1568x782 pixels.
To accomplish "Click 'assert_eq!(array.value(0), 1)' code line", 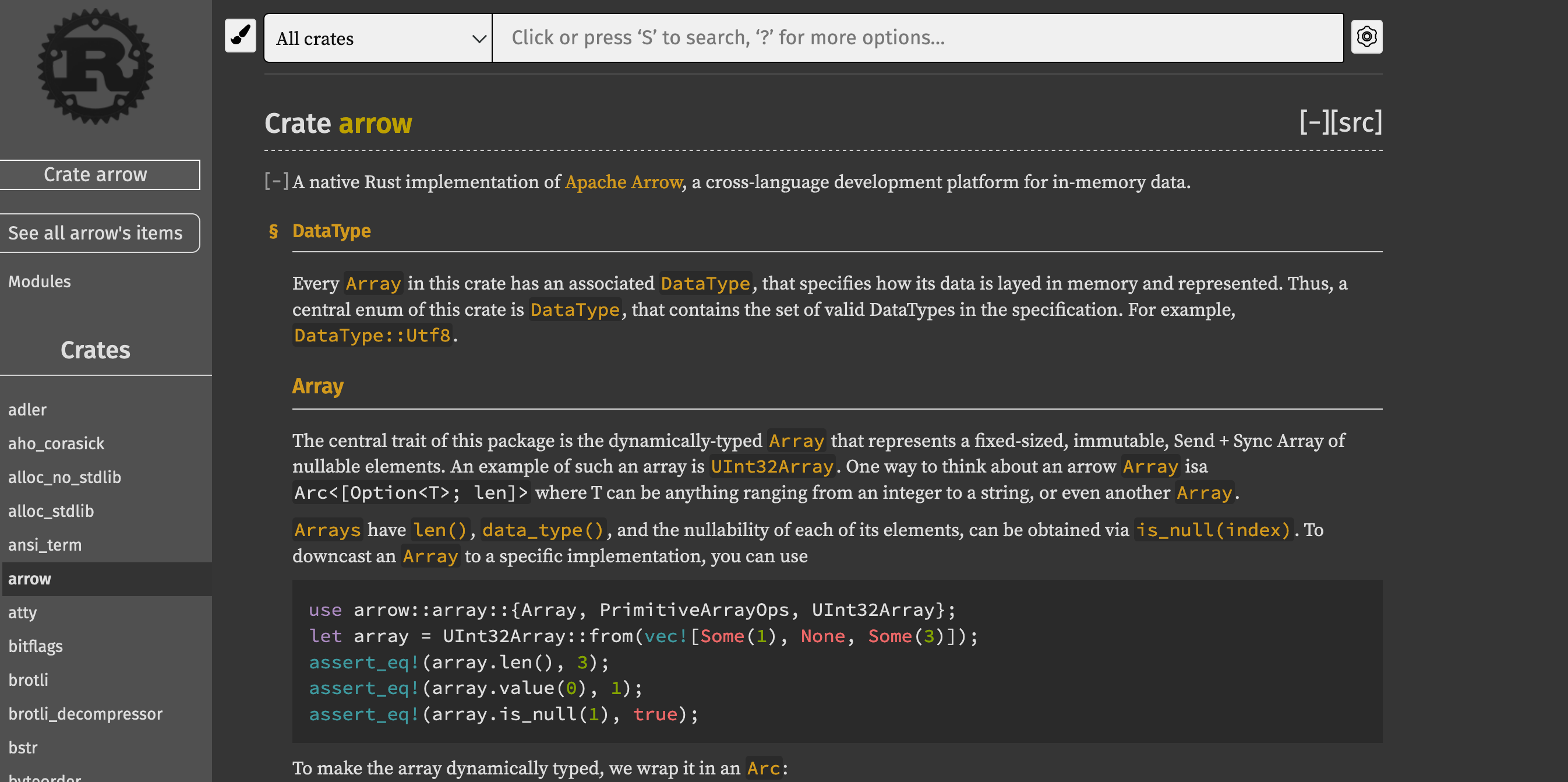I will (x=475, y=689).
